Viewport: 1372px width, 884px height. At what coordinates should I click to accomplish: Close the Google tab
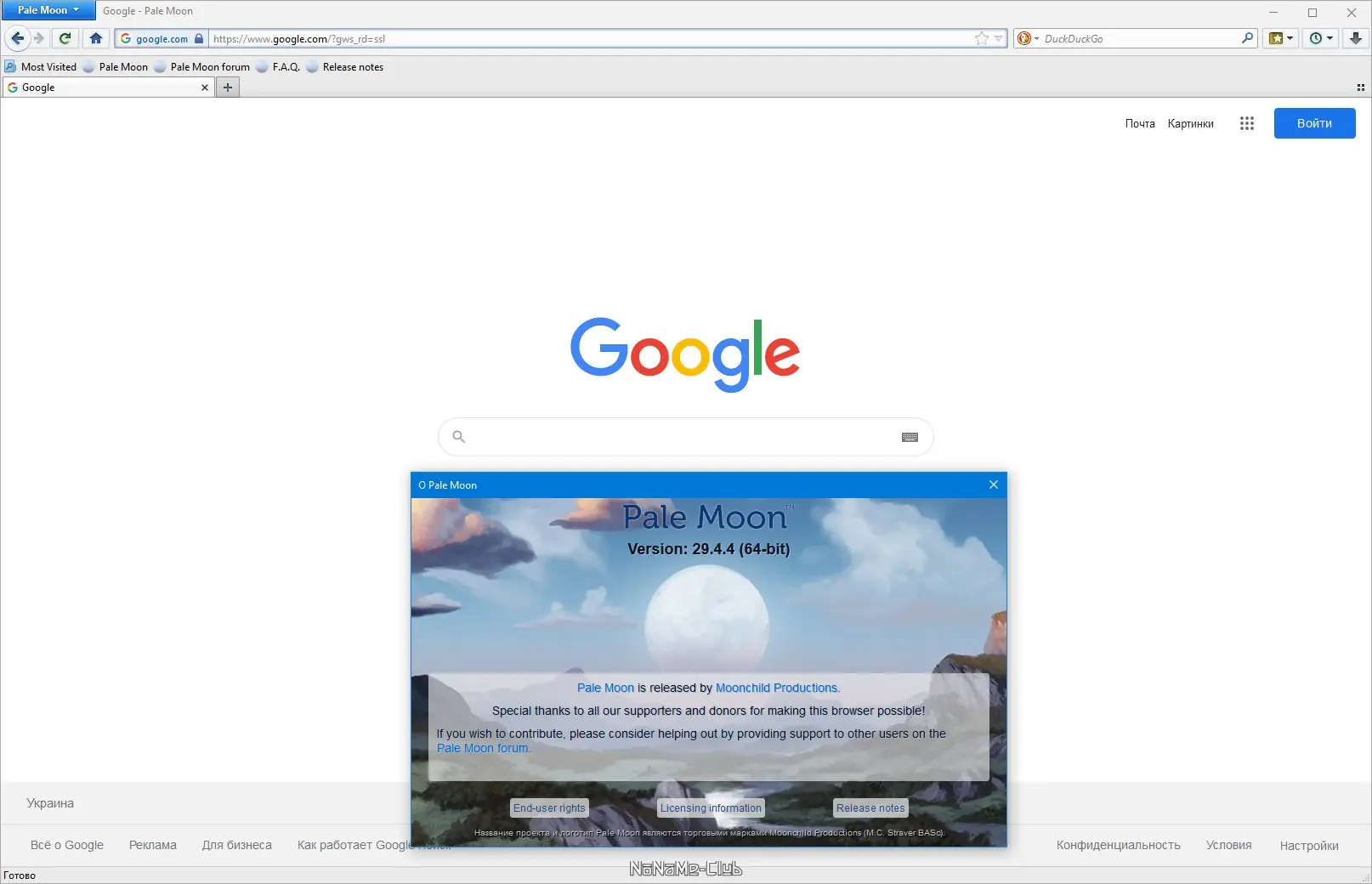(205, 88)
